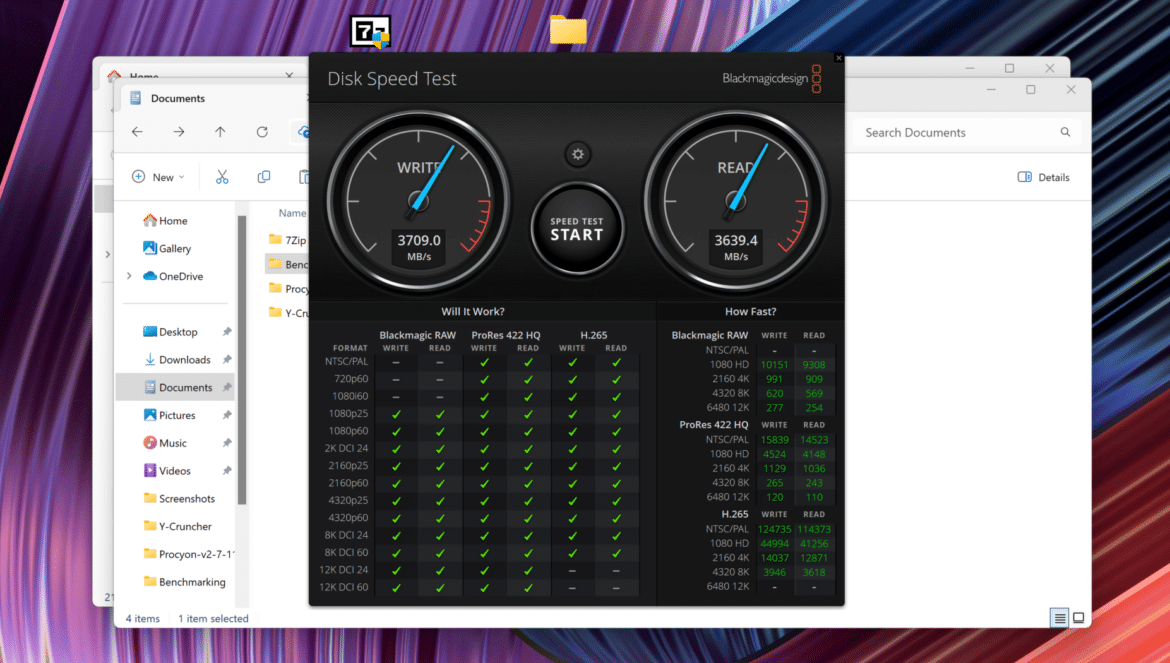This screenshot has height=663, width=1170.
Task: Switch to large thumbnails view in status bar
Action: [x=1078, y=618]
